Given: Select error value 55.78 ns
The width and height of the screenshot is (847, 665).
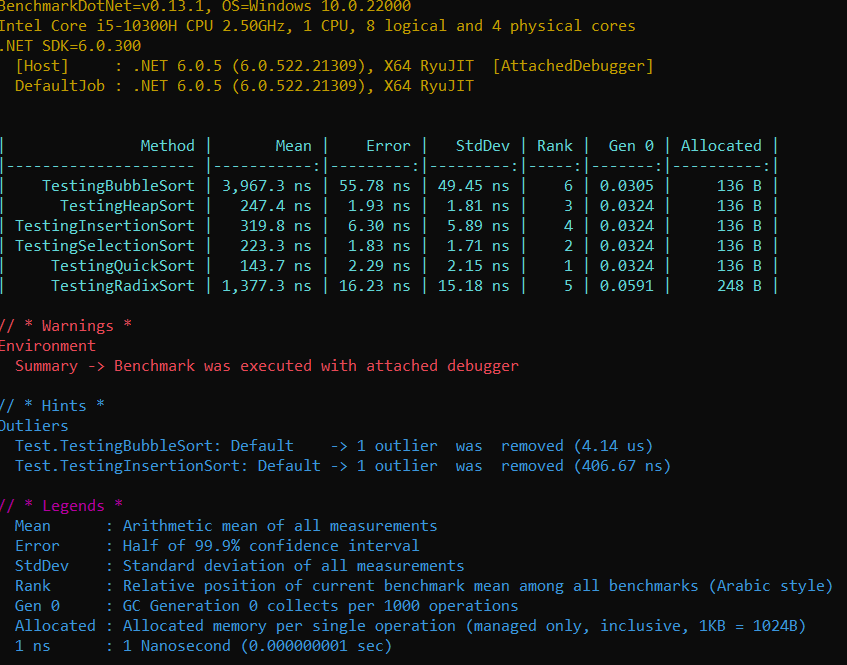Looking at the screenshot, I should pos(375,186).
